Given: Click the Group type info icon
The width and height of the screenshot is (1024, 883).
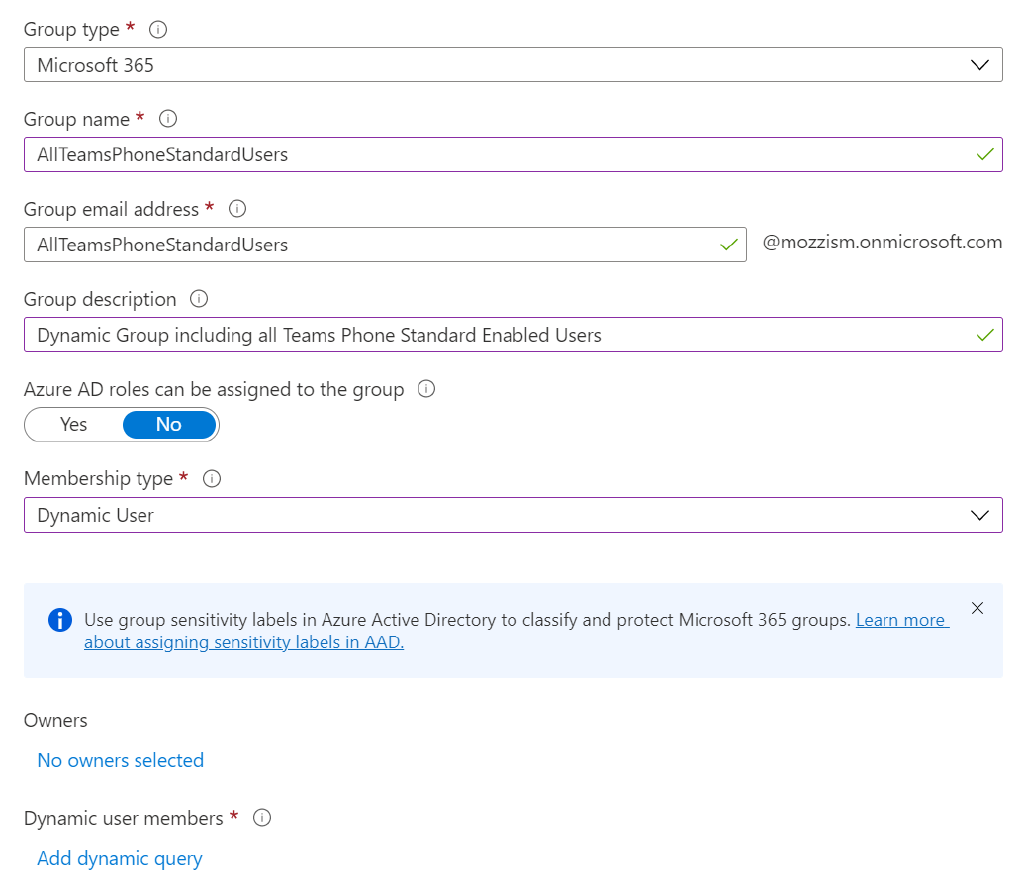Looking at the screenshot, I should click(x=157, y=29).
